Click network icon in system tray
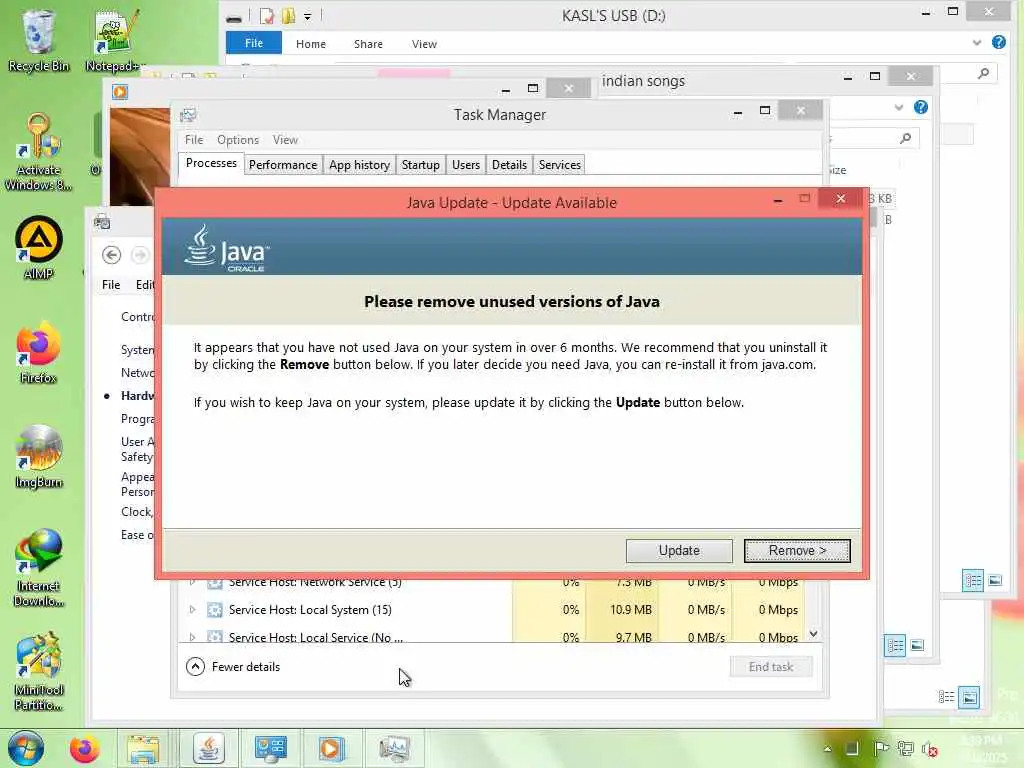This screenshot has height=768, width=1024. click(x=905, y=748)
